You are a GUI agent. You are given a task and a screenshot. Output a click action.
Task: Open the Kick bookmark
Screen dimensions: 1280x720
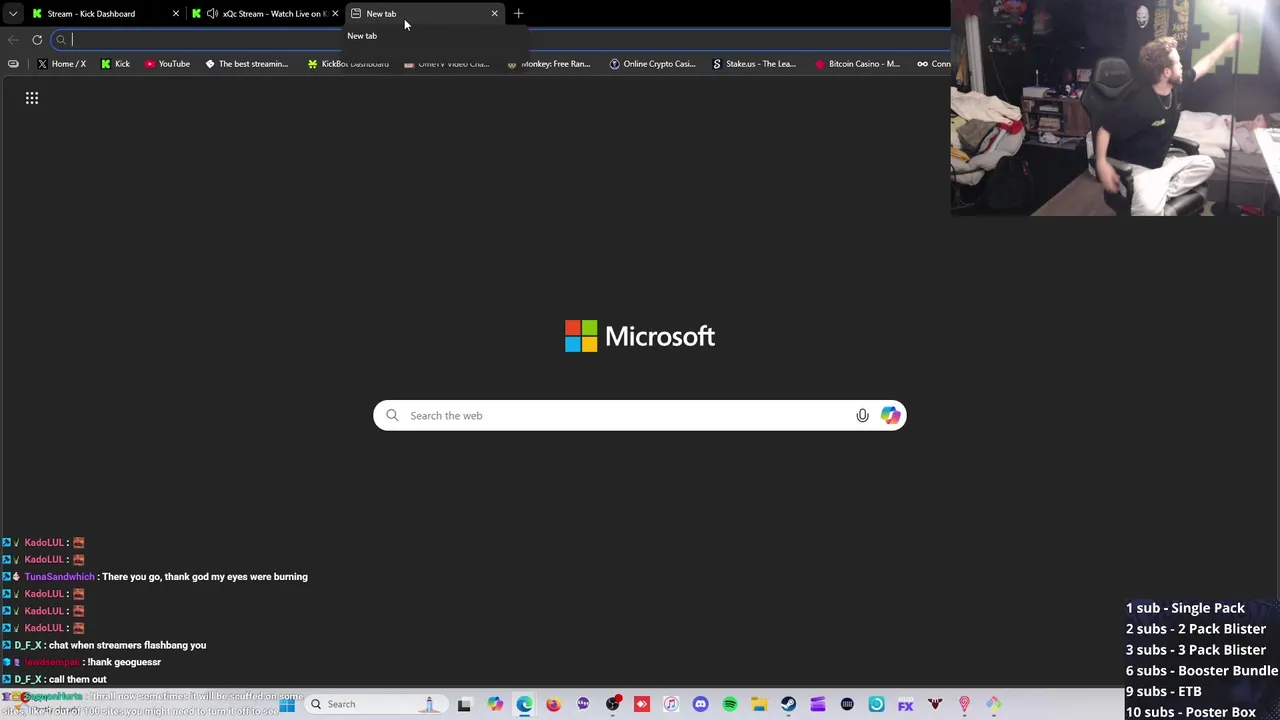[115, 64]
